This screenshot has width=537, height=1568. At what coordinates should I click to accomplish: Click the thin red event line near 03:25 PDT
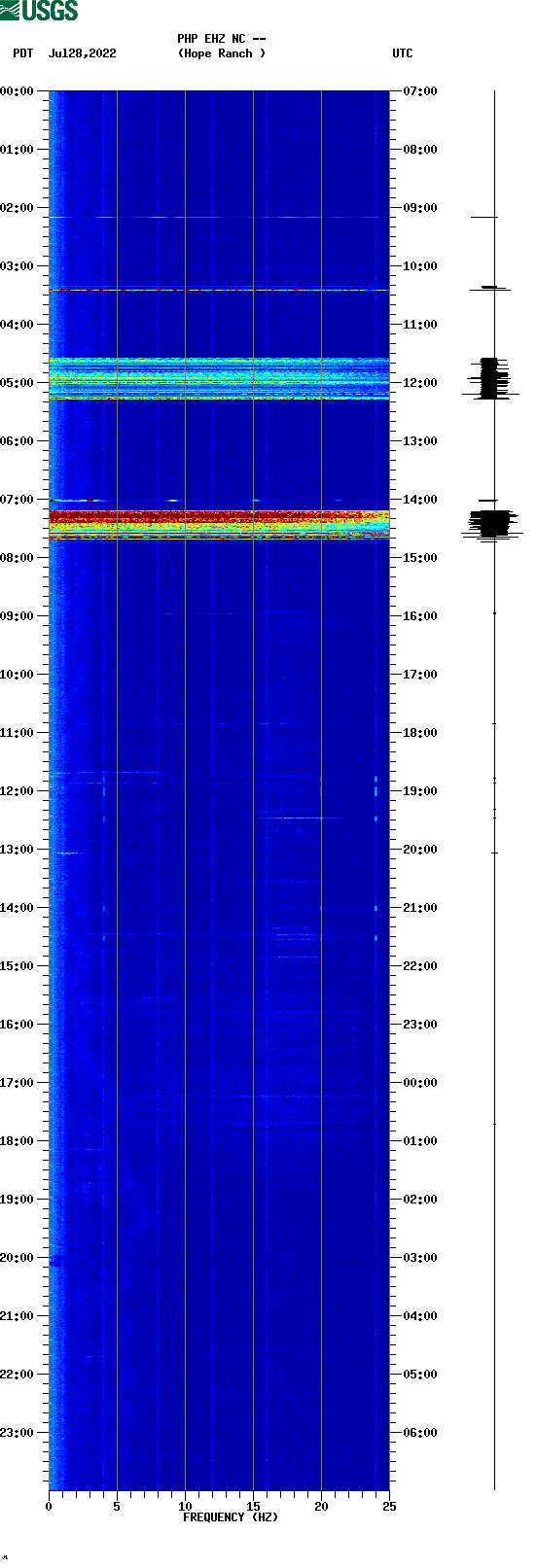pos(219,290)
